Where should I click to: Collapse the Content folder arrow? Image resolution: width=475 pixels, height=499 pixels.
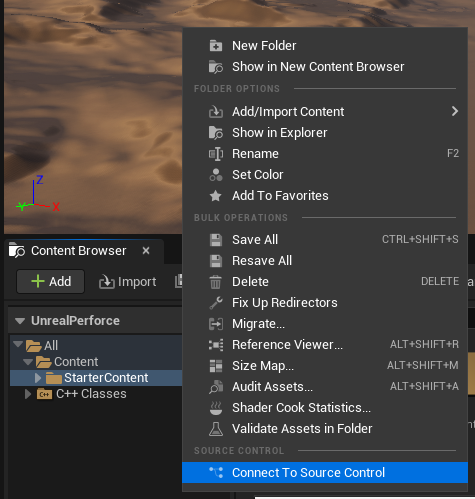28,362
